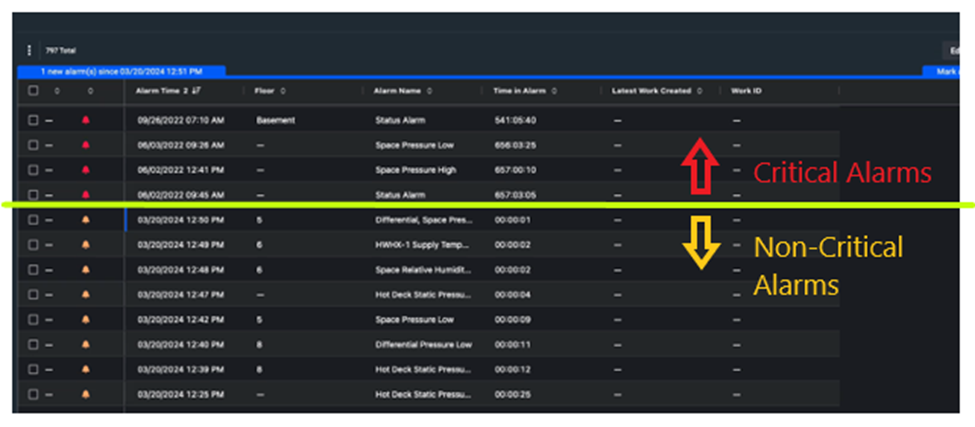Viewport: 975px width, 427px height.
Task: Select the '657:00:10' time in alarm value
Action: click(x=515, y=170)
